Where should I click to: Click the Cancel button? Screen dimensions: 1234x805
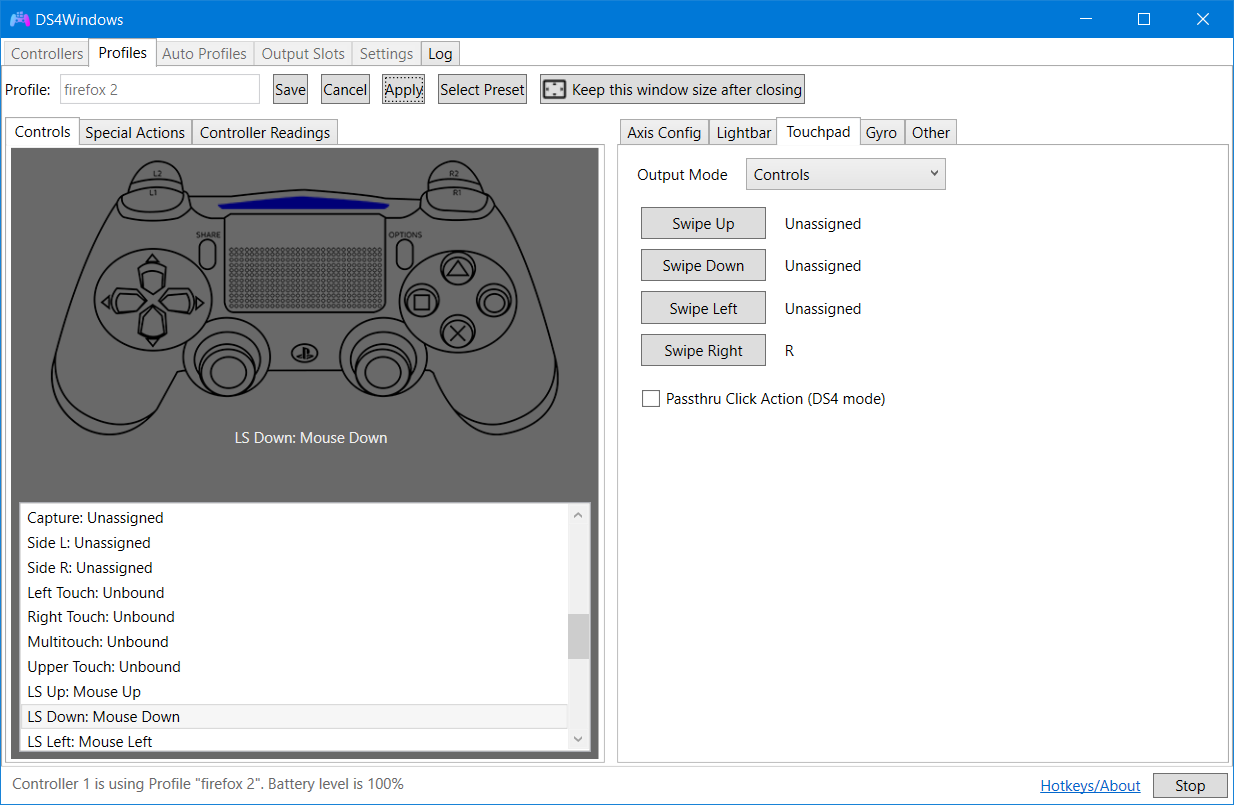point(345,89)
